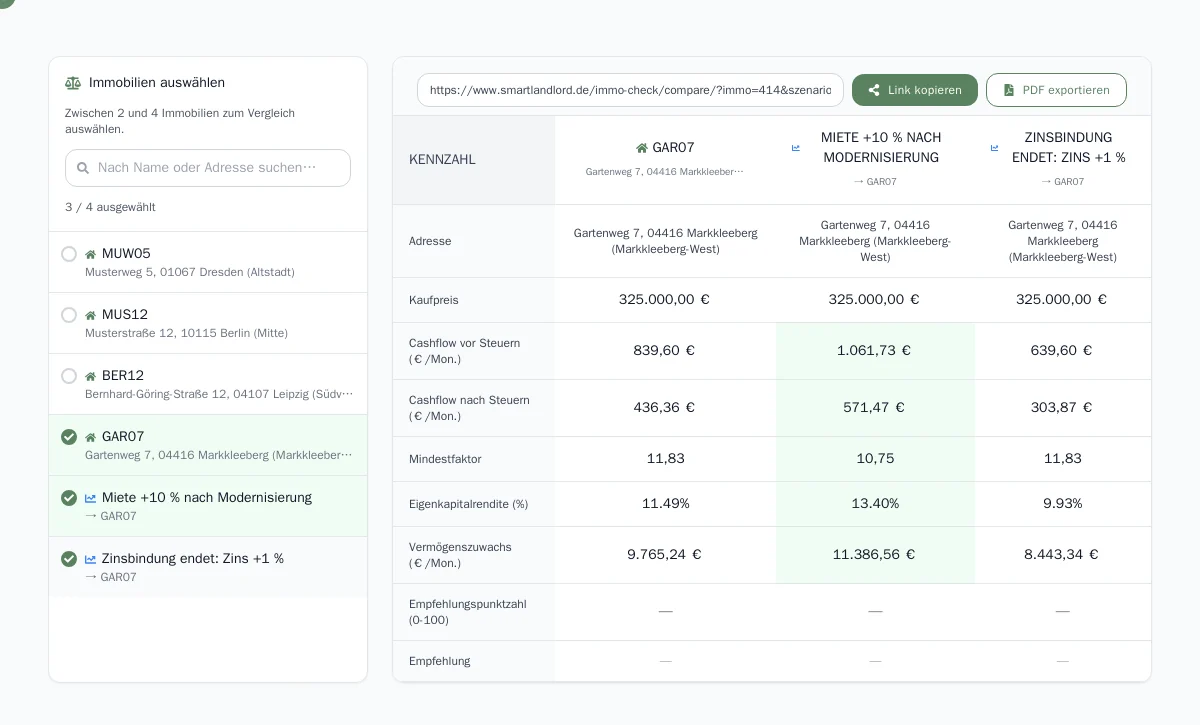This screenshot has height=725, width=1200.
Task: Click the house icon next to MUW05
Action: click(91, 254)
